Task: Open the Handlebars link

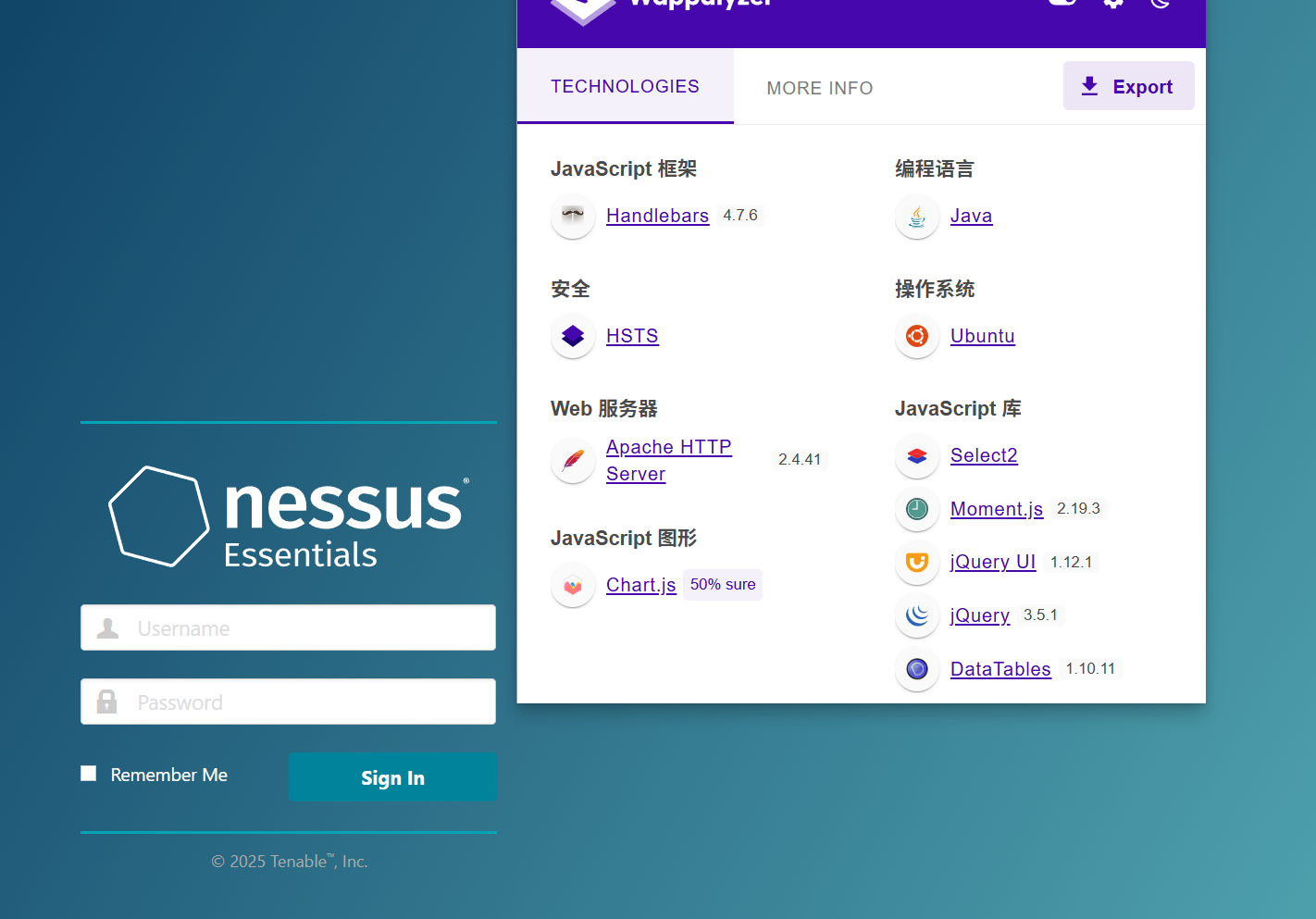Action: (x=657, y=216)
